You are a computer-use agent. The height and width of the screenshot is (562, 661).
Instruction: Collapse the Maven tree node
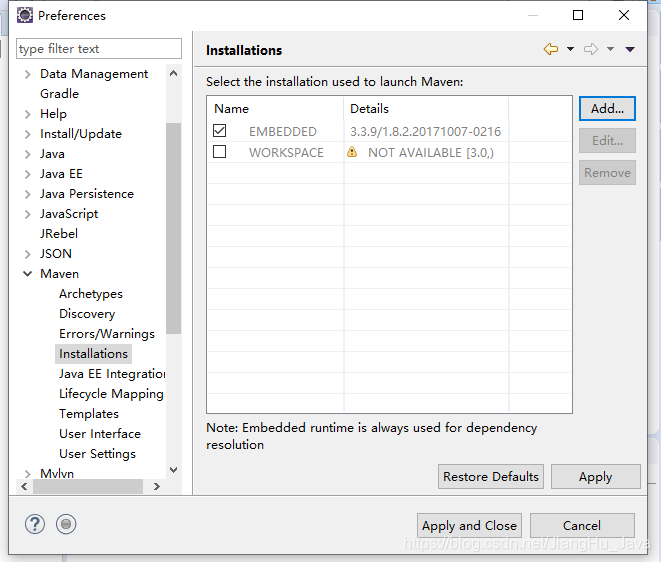pos(27,274)
